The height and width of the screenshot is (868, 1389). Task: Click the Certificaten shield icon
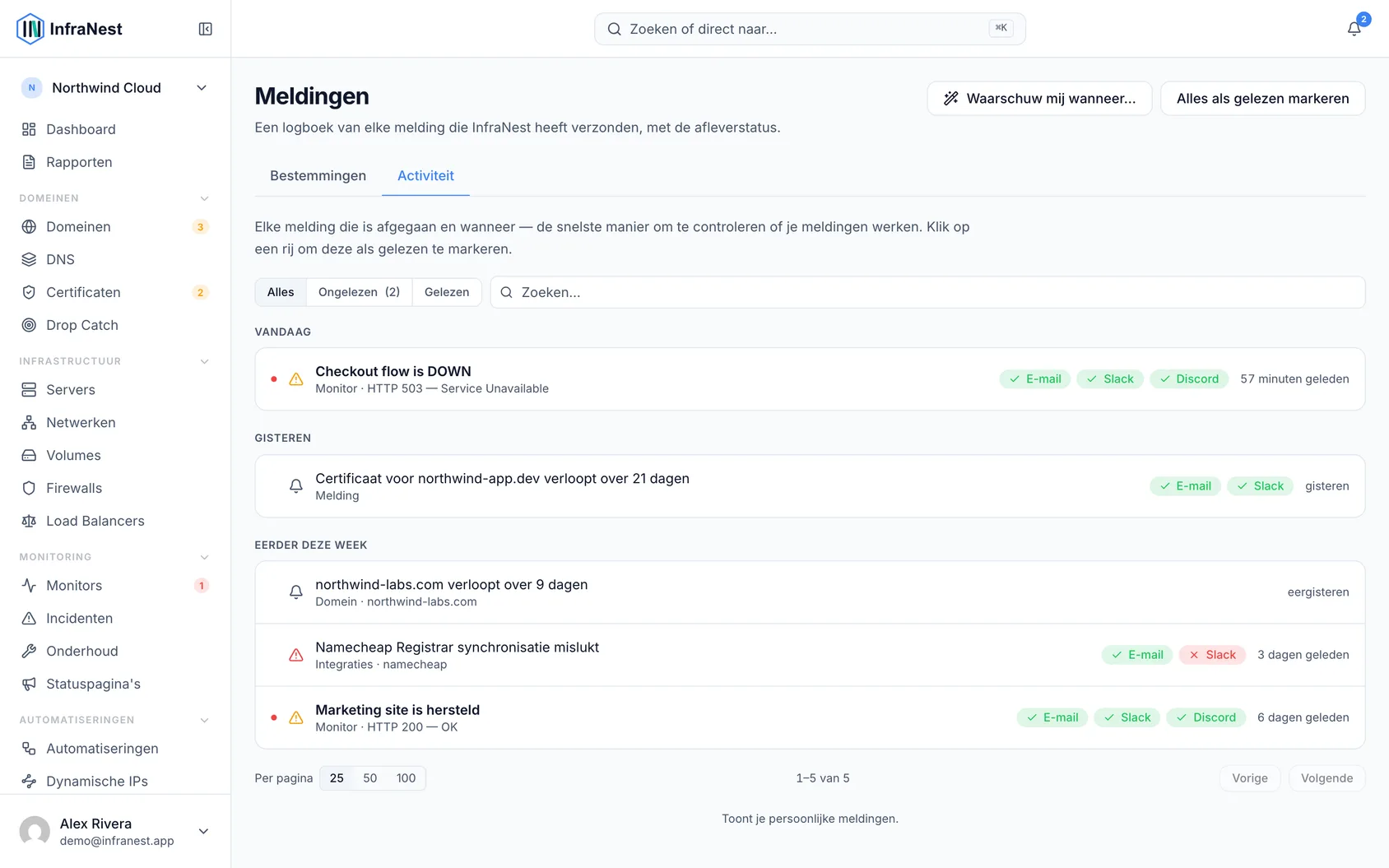click(x=29, y=292)
